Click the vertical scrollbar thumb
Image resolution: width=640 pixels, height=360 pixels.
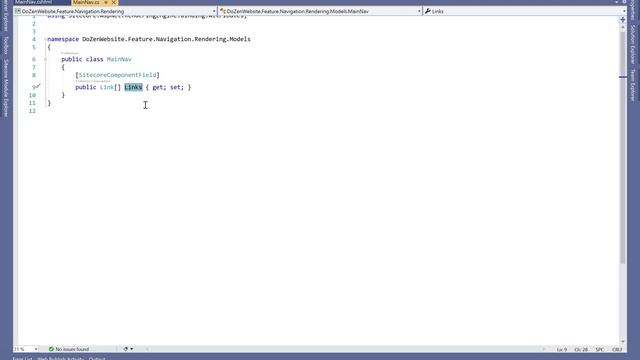point(623,147)
